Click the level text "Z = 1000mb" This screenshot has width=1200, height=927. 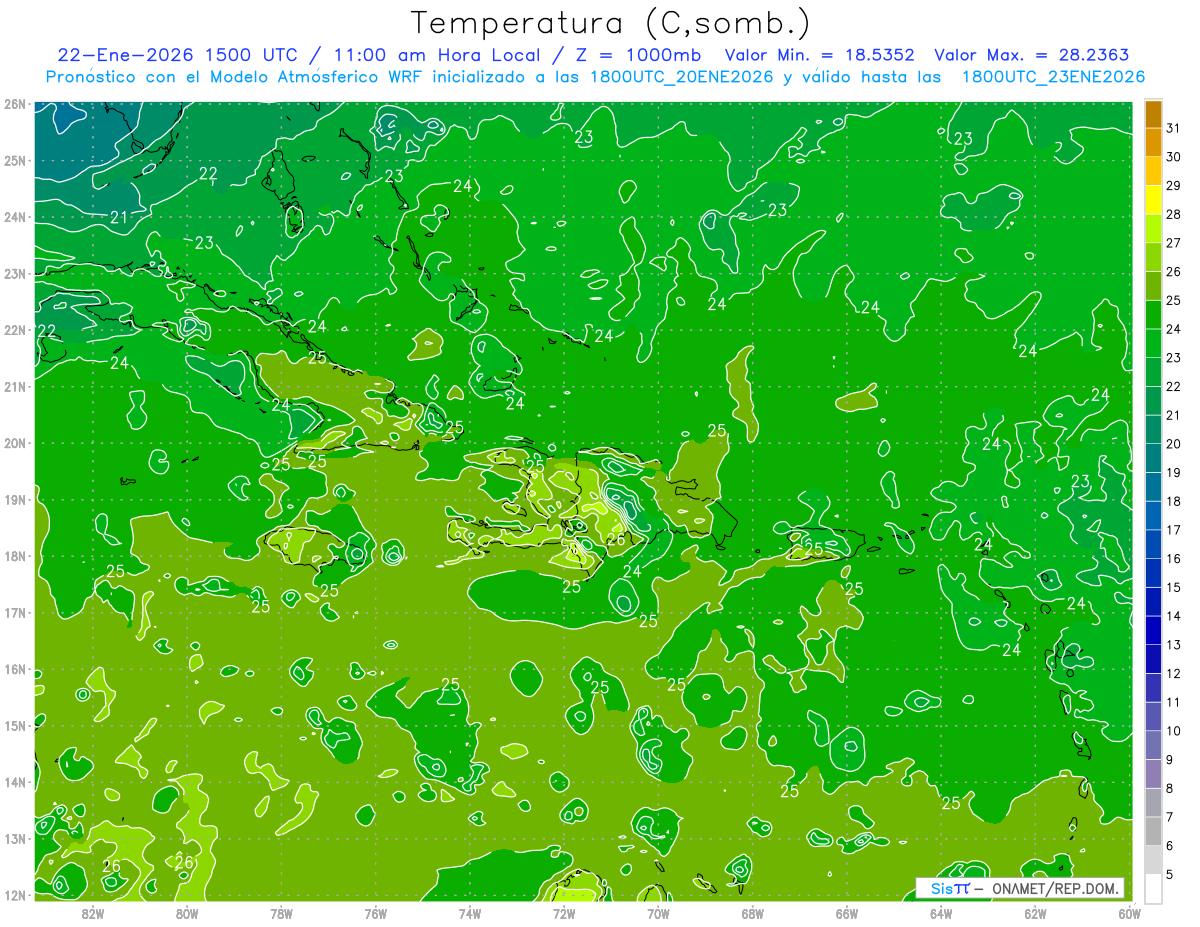(633, 55)
